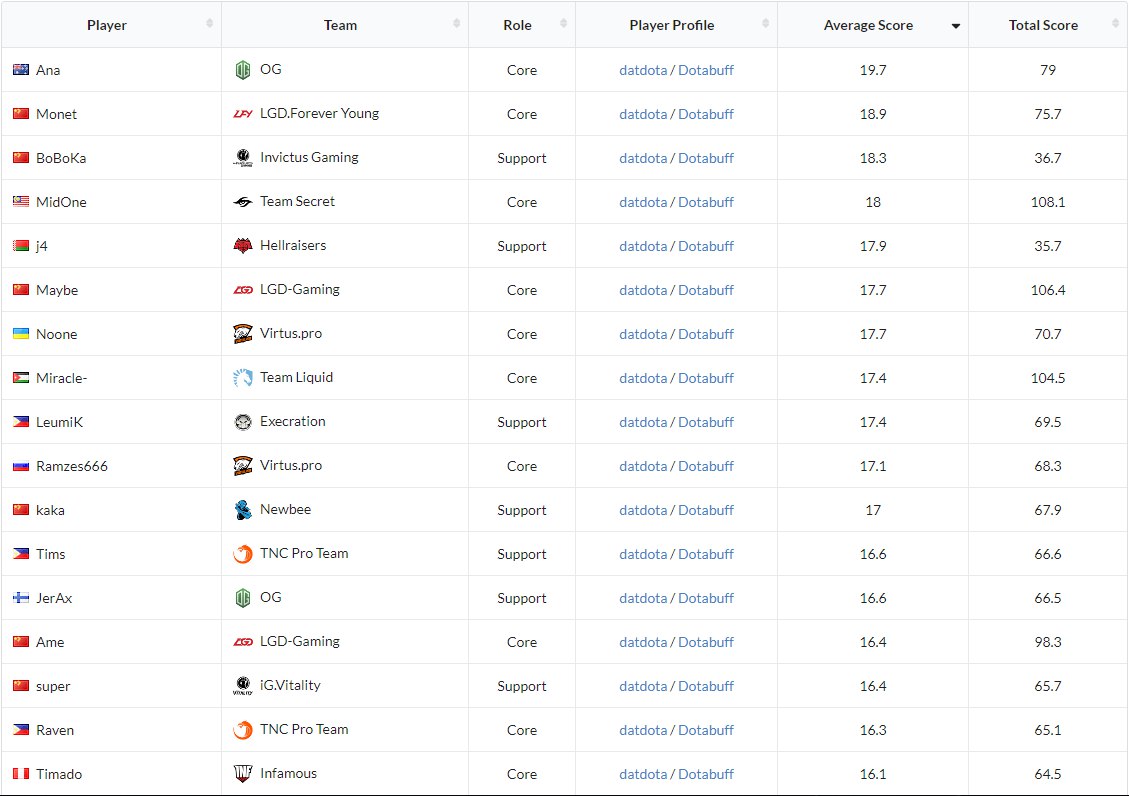Viewport: 1129px width, 796px height.
Task: Click the Player Profile column header
Action: pyautogui.click(x=671, y=25)
